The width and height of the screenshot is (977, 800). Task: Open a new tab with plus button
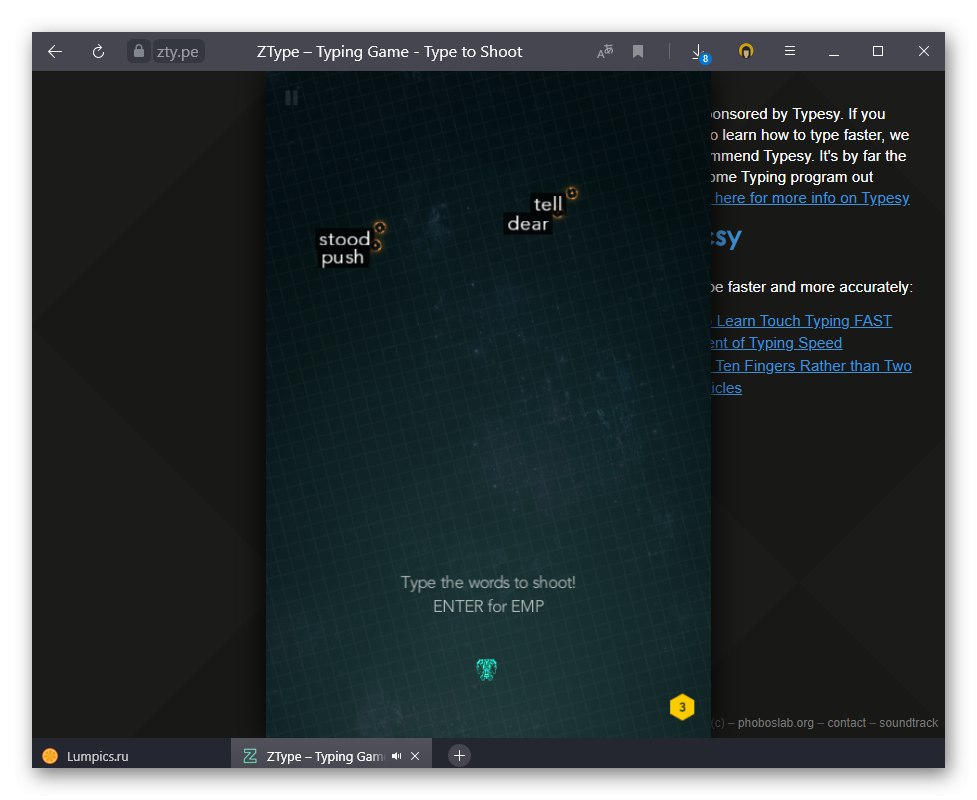[459, 756]
